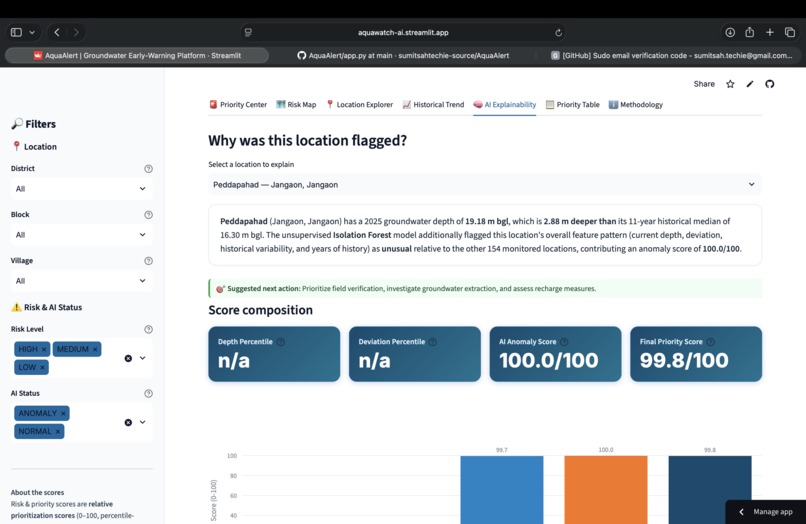This screenshot has height=524, width=806.
Task: Click the Final Priority Score help icon
Action: coord(710,342)
